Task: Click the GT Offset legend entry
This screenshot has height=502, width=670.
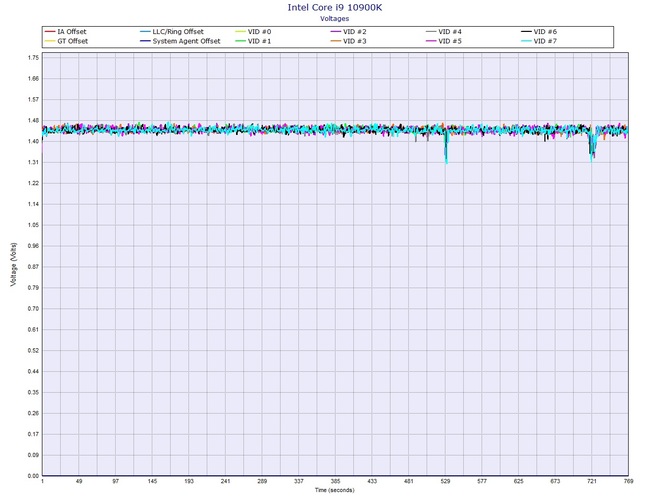Action: tap(66, 41)
